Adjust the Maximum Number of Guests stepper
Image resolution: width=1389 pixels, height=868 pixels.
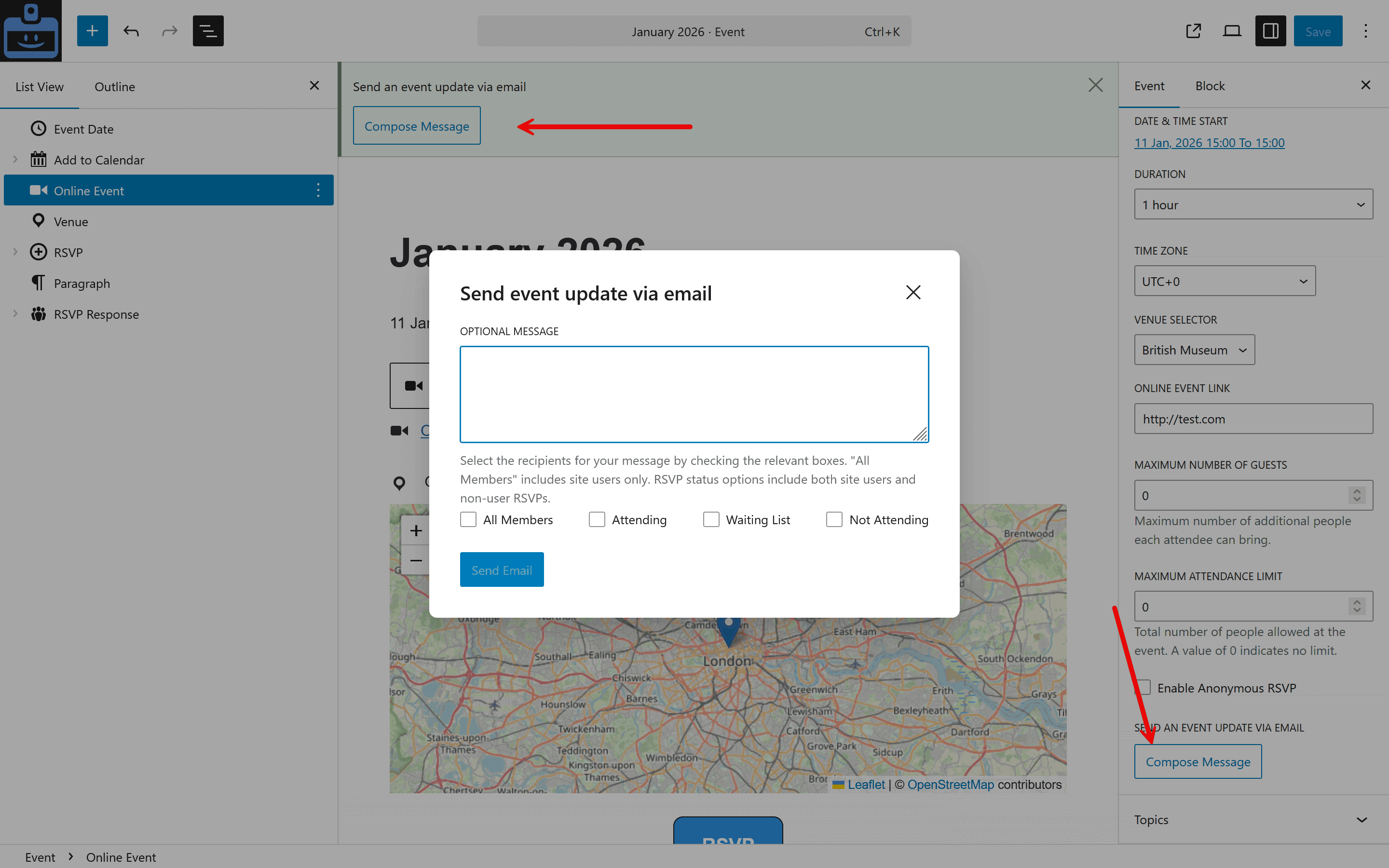click(x=1357, y=495)
